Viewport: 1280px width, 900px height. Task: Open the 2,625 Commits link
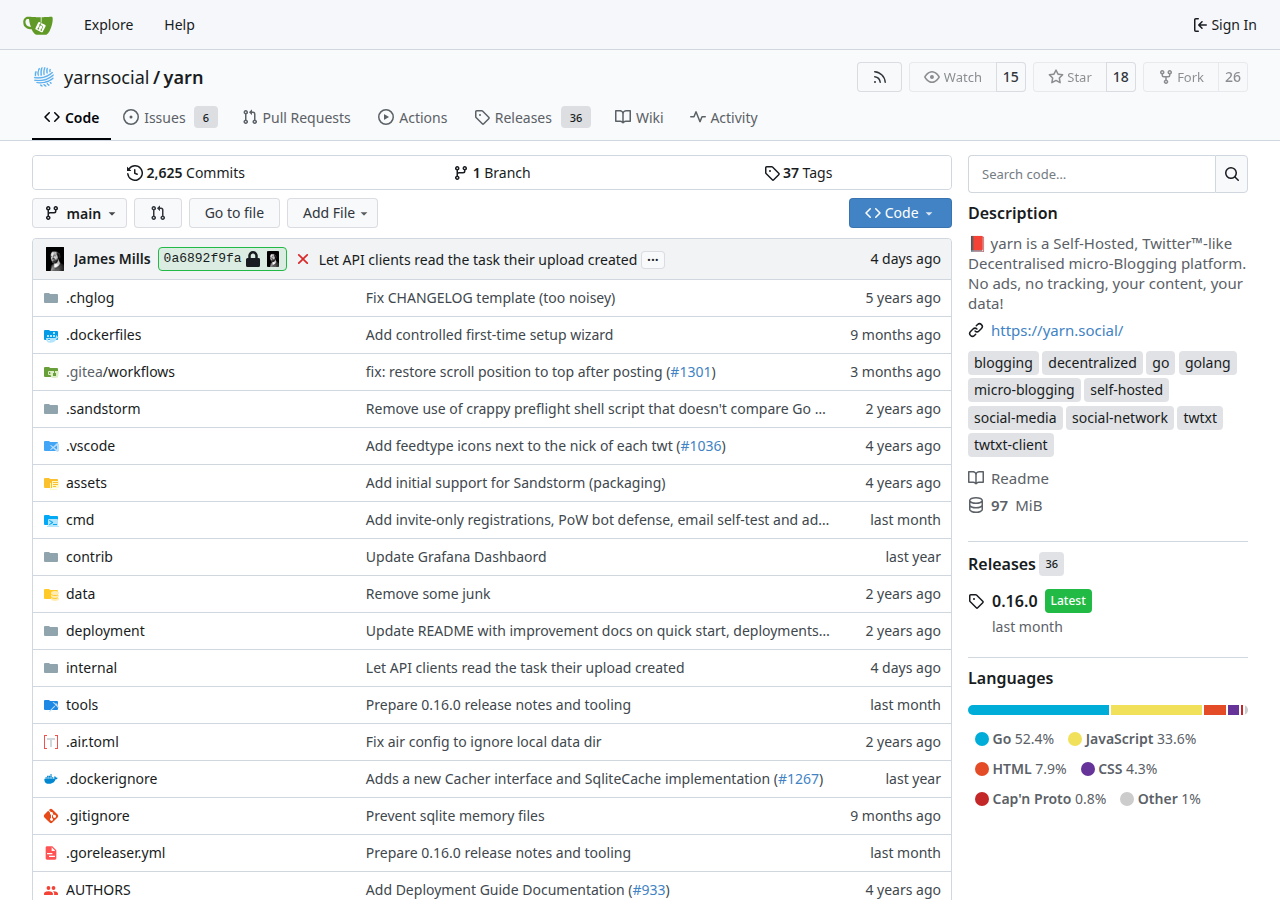coord(186,173)
